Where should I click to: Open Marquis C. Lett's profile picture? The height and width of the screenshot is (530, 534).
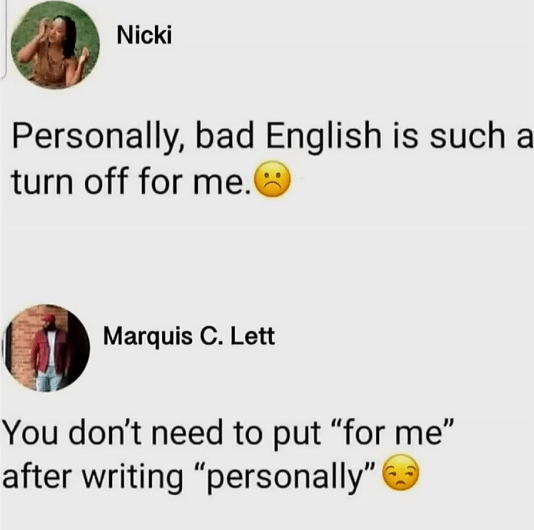tap(46, 348)
